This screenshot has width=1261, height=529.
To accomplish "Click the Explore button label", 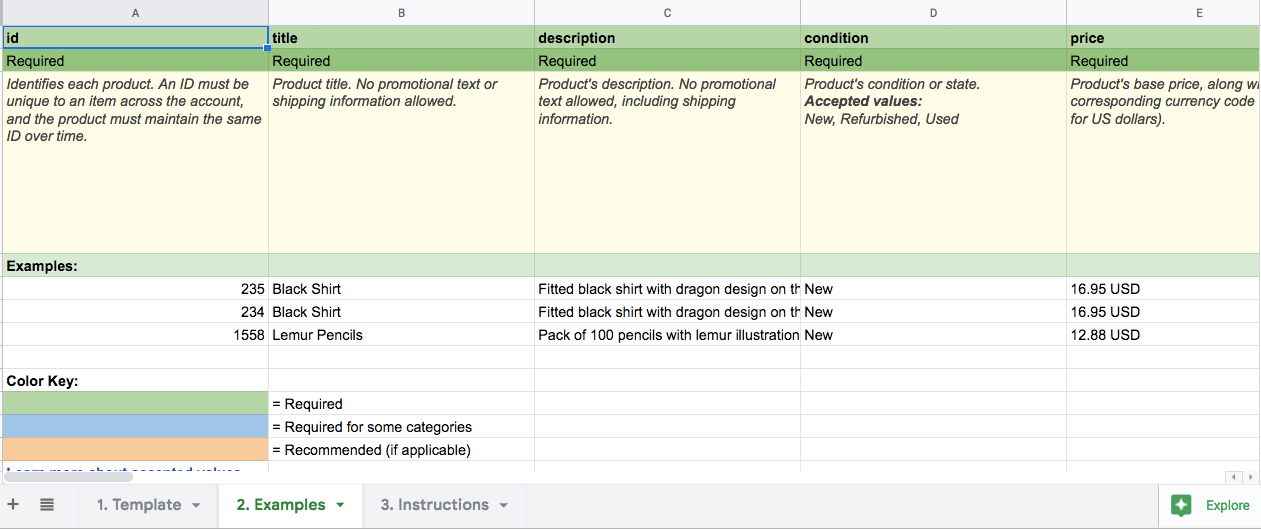I will pos(1227,505).
